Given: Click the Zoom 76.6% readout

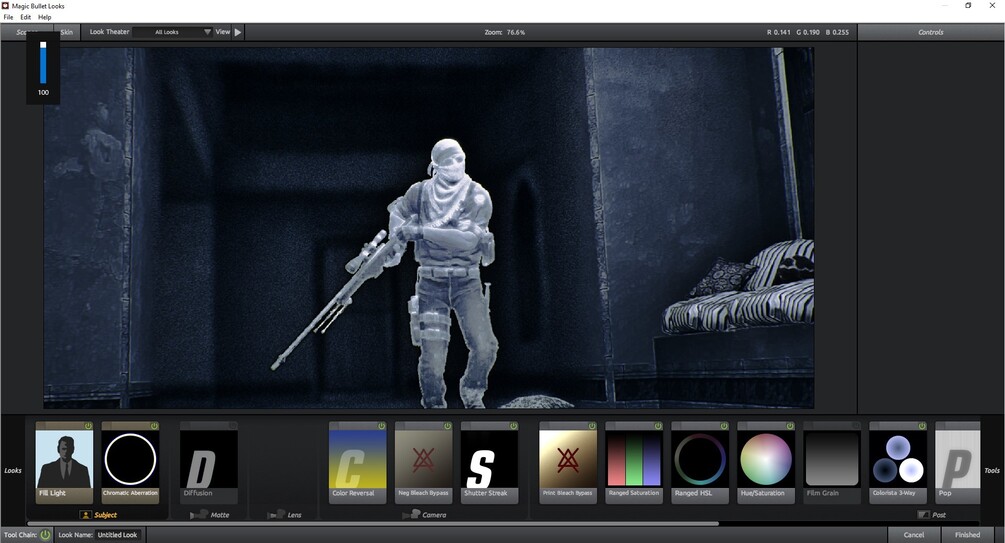Looking at the screenshot, I should pos(505,32).
